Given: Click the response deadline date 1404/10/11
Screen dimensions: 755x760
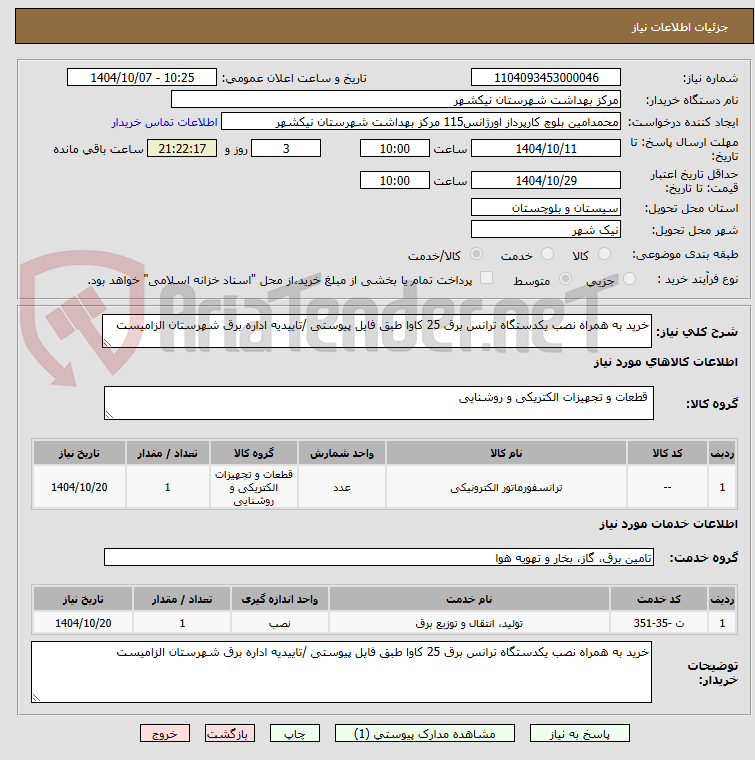Looking at the screenshot, I should pyautogui.click(x=546, y=148).
